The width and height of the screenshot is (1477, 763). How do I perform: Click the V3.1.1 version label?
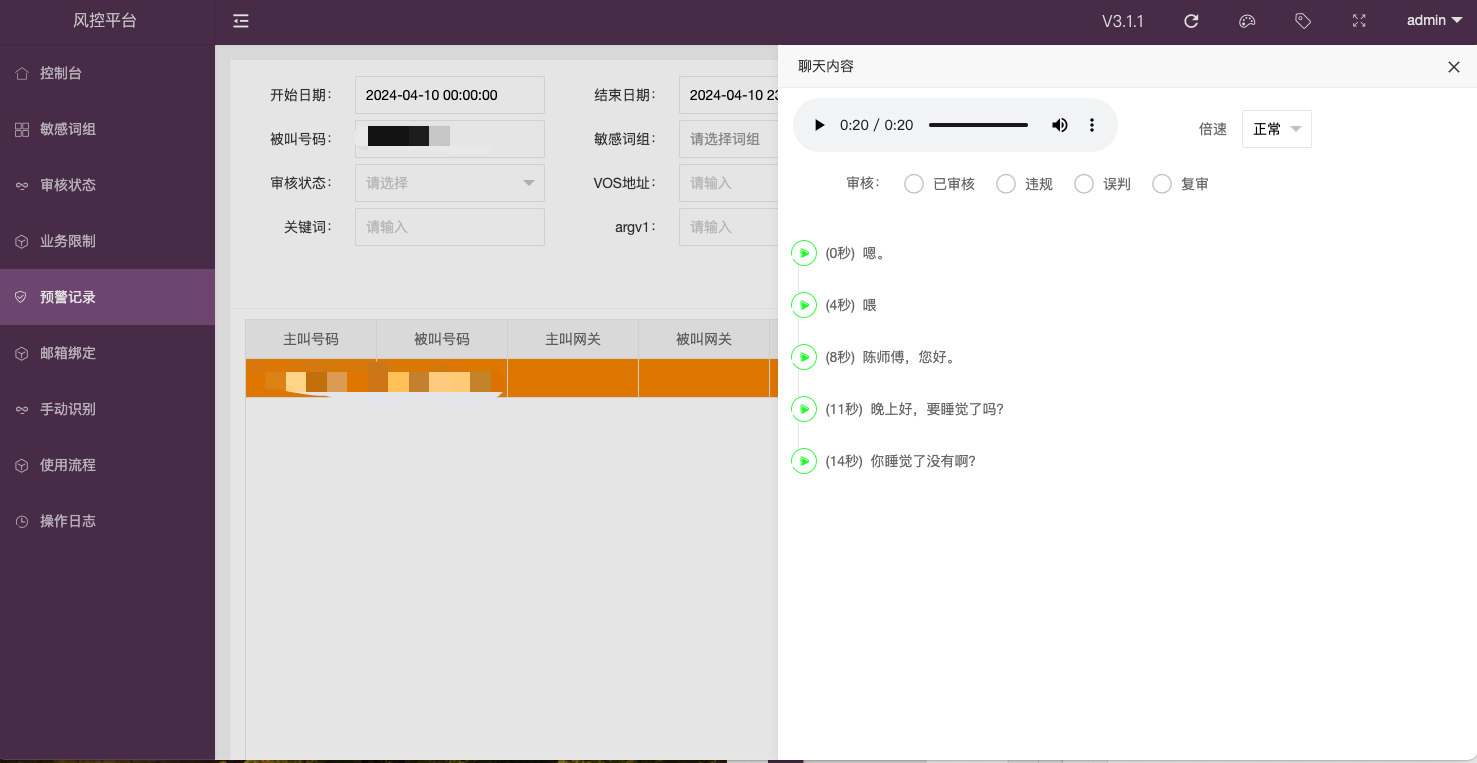coord(1123,21)
